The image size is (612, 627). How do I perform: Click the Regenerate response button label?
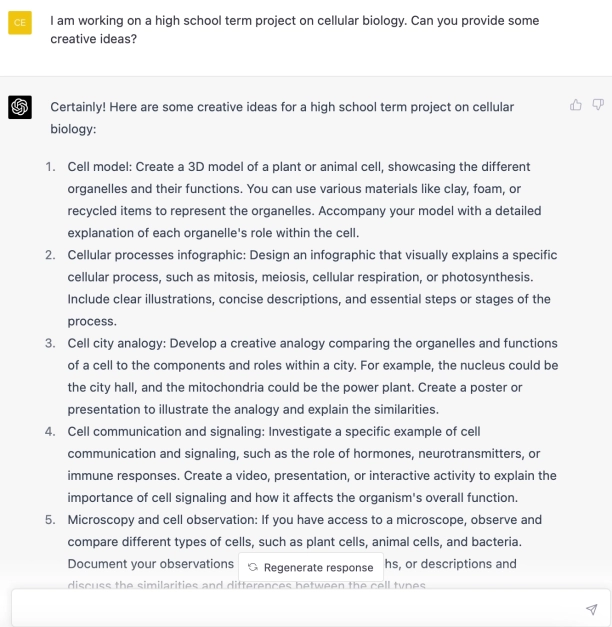[318, 567]
